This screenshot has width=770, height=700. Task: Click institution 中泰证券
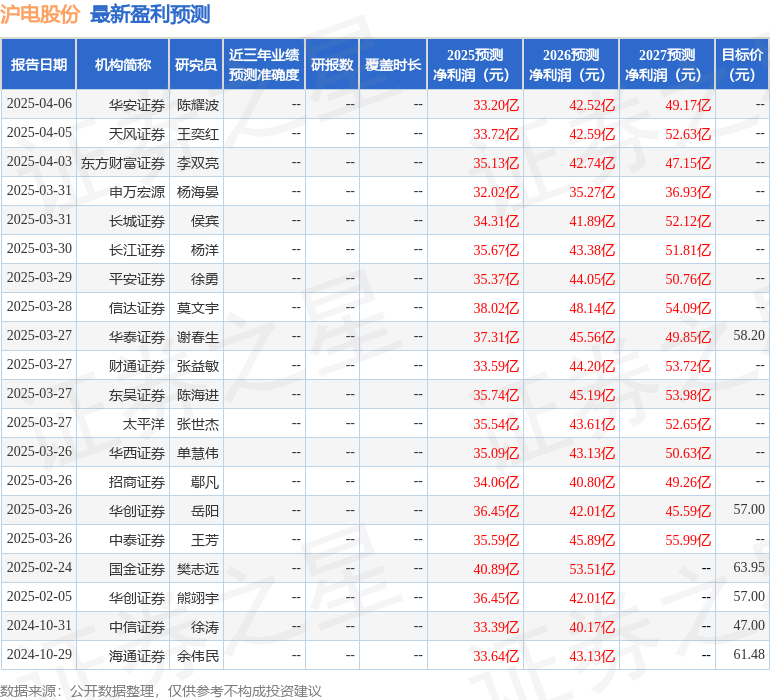tap(137, 540)
